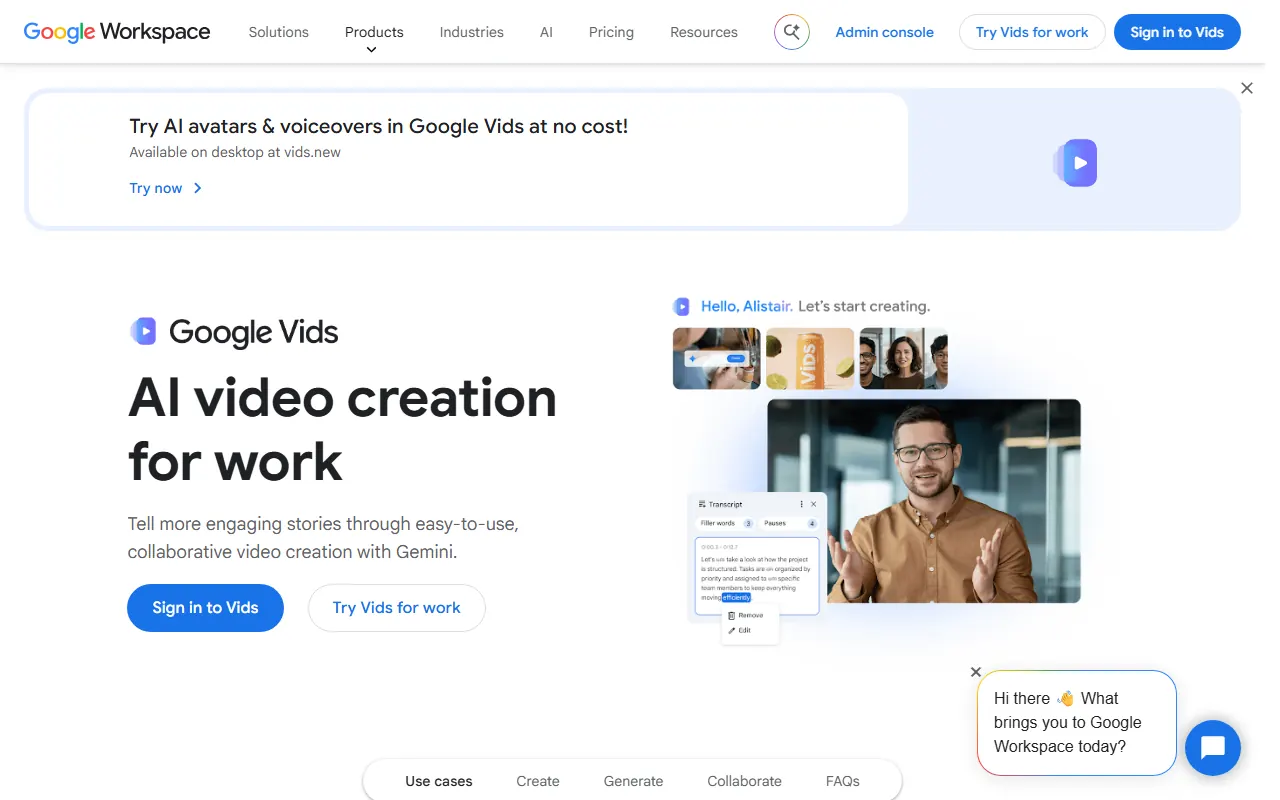Select the Use cases tab
Viewport: 1280px width, 800px height.
(439, 781)
